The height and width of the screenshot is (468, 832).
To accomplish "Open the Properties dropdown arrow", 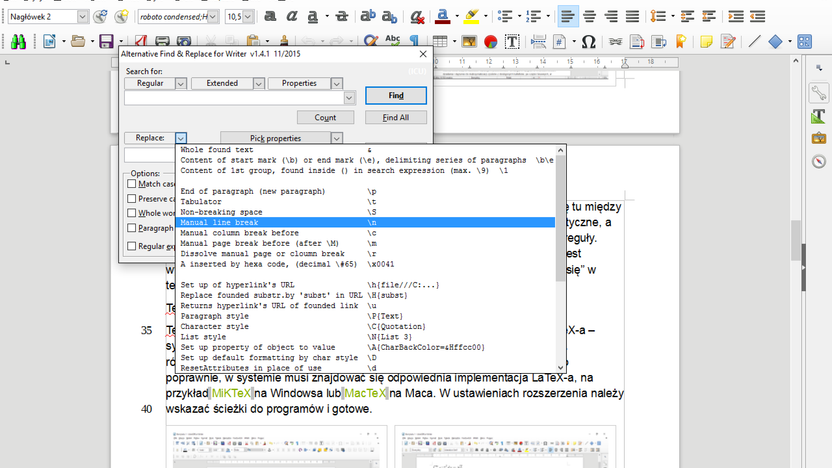I will coord(336,83).
